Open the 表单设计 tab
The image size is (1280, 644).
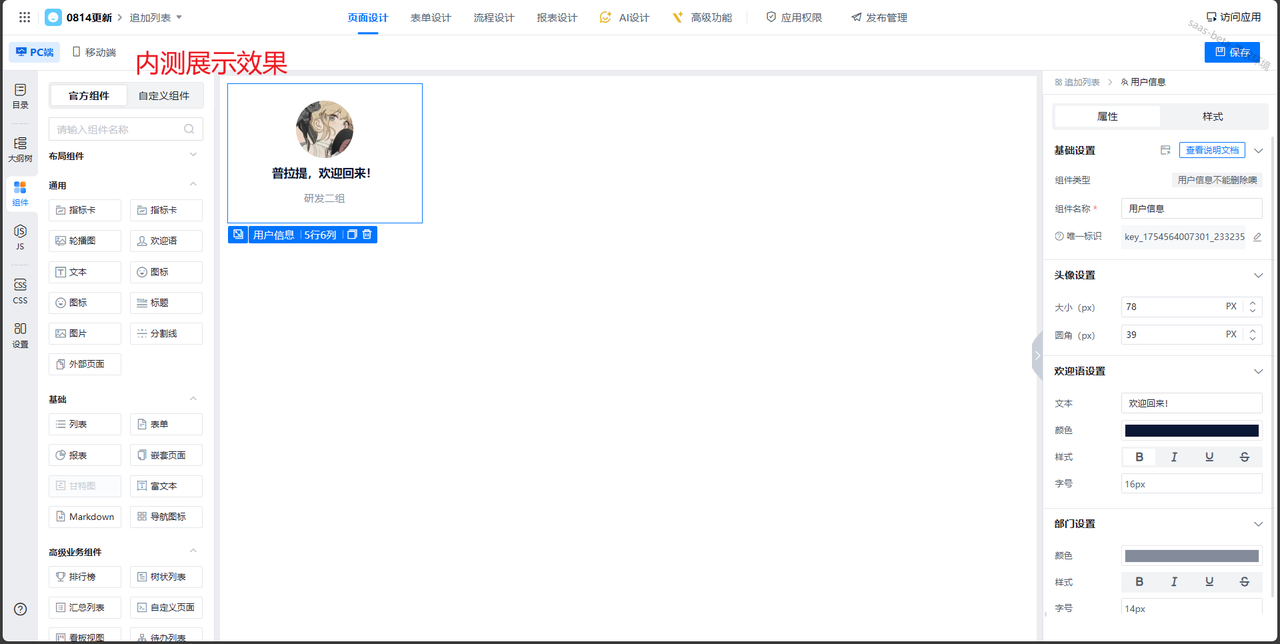pos(430,17)
